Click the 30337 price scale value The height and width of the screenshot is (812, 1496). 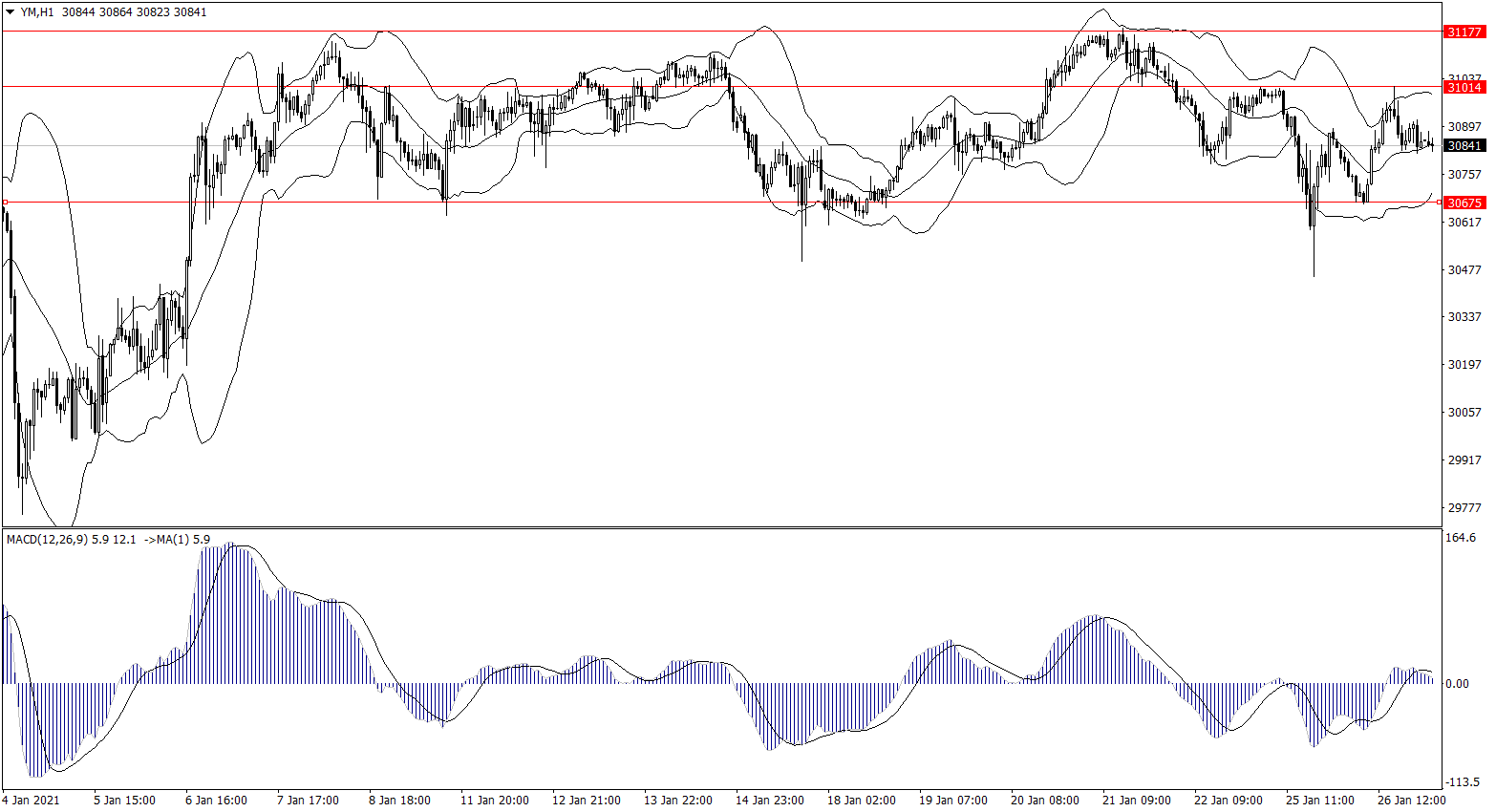click(x=1464, y=317)
